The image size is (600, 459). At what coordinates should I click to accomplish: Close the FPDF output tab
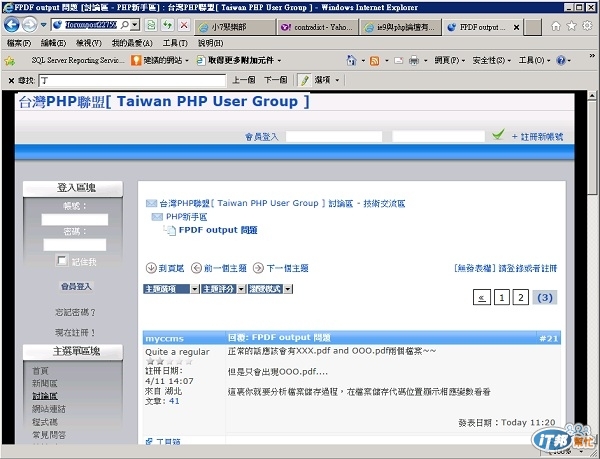click(516, 27)
